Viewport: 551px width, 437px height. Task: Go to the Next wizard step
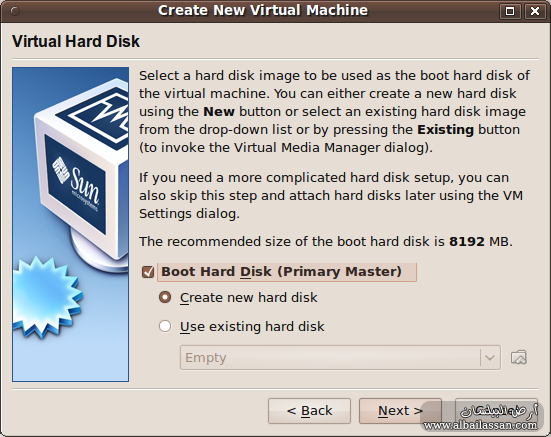pyautogui.click(x=400, y=411)
